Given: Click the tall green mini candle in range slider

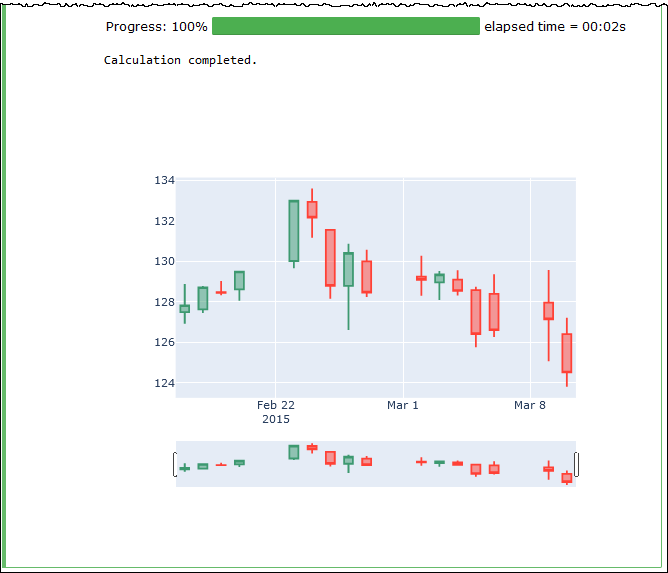Looking at the screenshot, I should 293,452.
